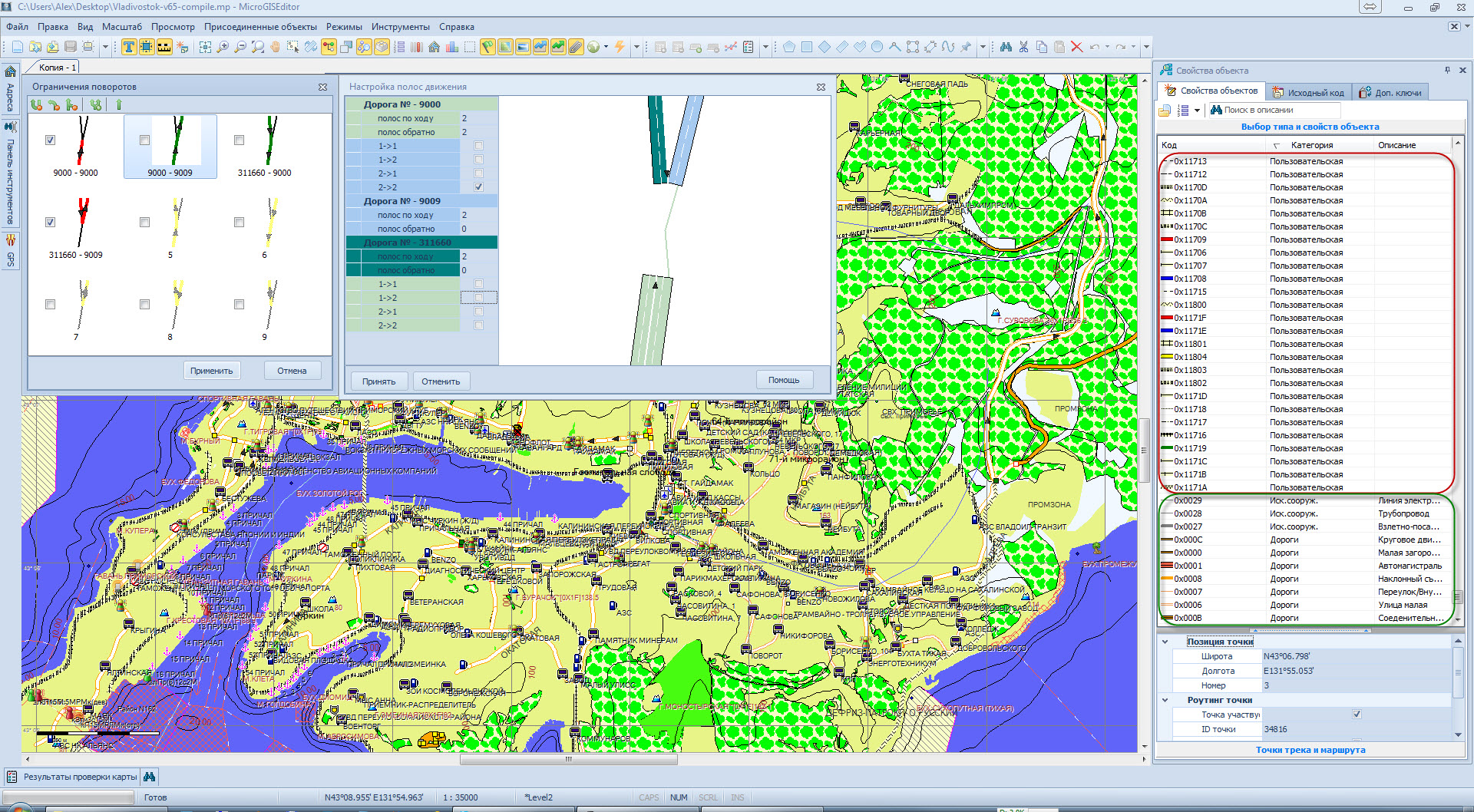The height and width of the screenshot is (812, 1474).
Task: Select the pentagon polygon shape tool
Action: click(788, 48)
